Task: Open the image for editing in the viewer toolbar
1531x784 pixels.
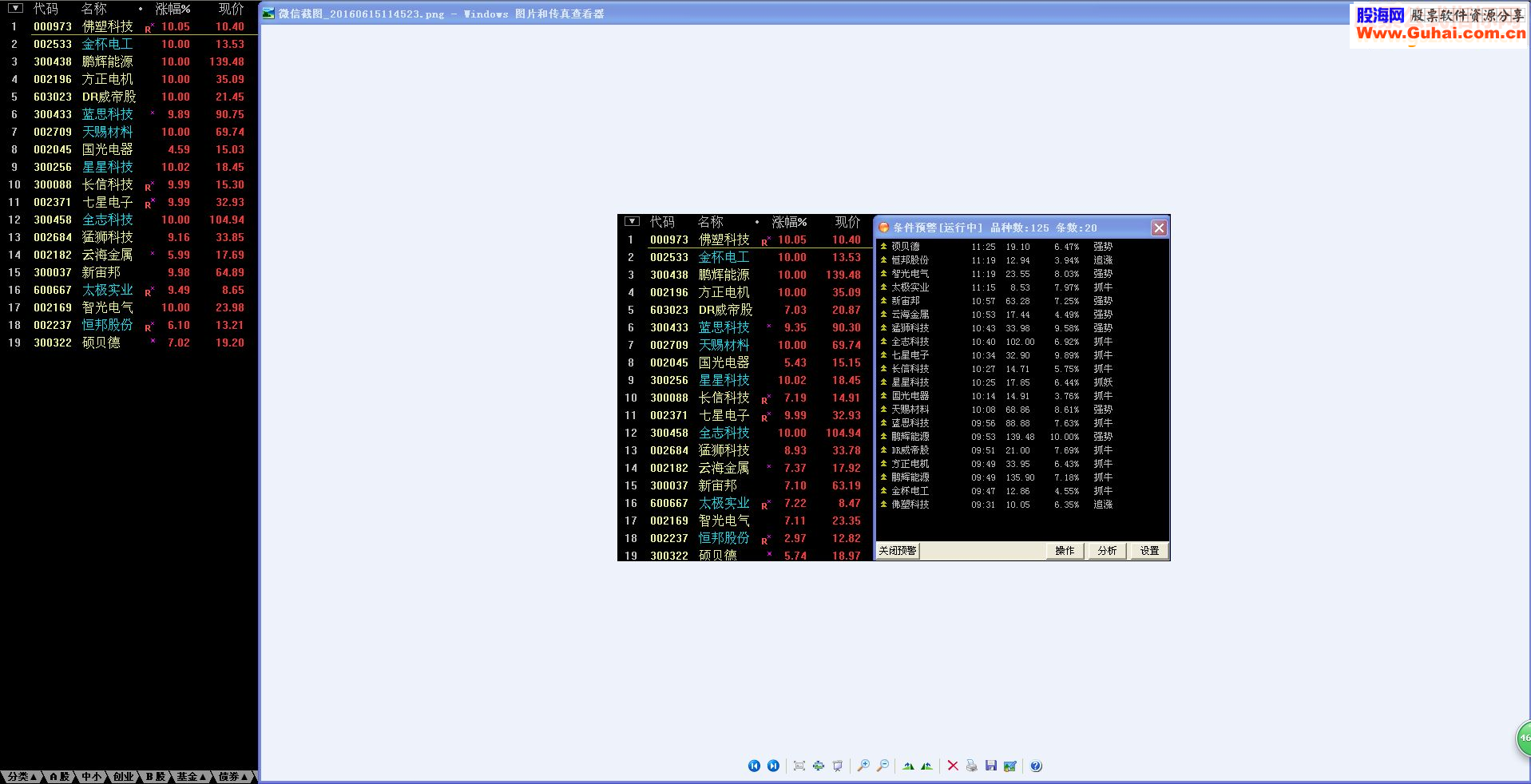Action: 1010,766
